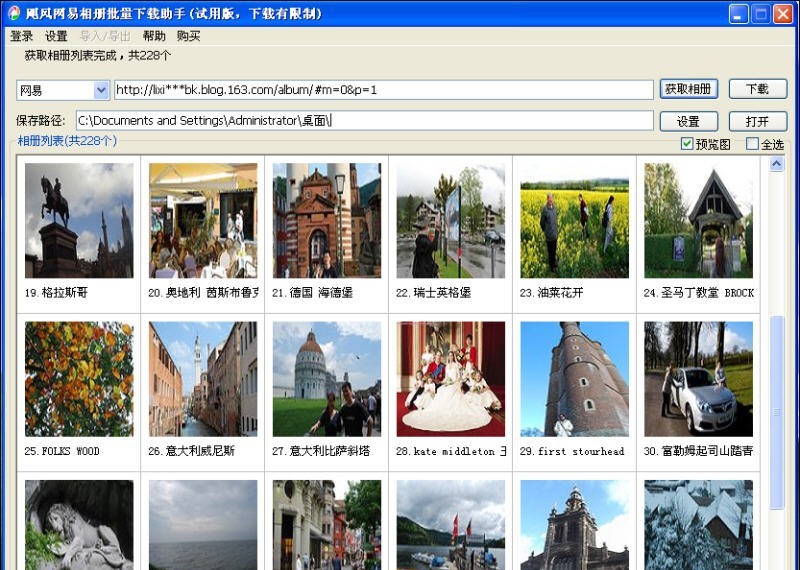Image resolution: width=800 pixels, height=570 pixels.
Task: Select album thumbnail 26. 意大利威尼斯
Action: point(203,379)
